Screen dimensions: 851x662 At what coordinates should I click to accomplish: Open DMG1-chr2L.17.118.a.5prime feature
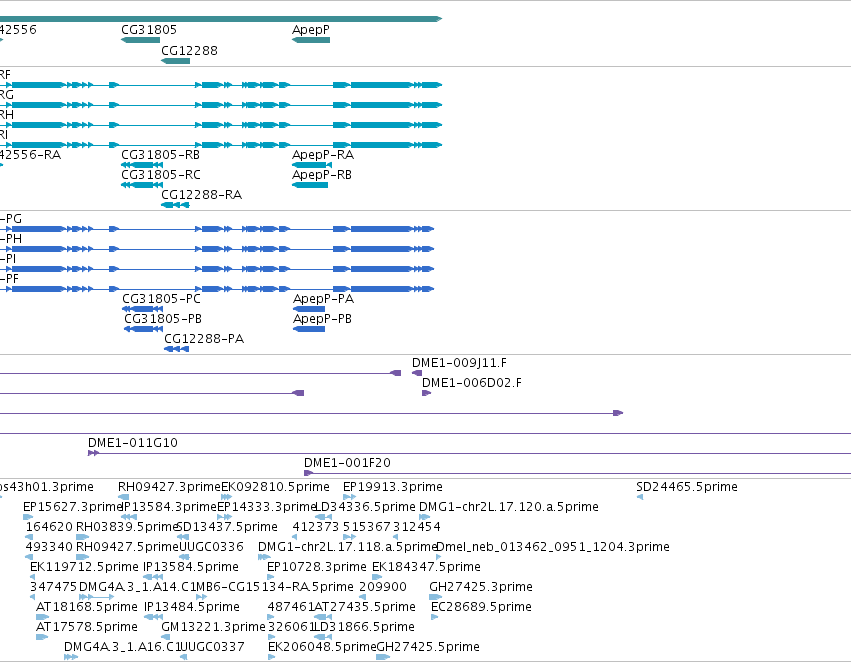point(347,547)
